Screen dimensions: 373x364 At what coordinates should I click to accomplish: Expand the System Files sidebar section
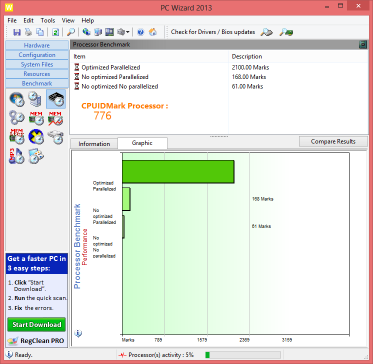(x=37, y=64)
